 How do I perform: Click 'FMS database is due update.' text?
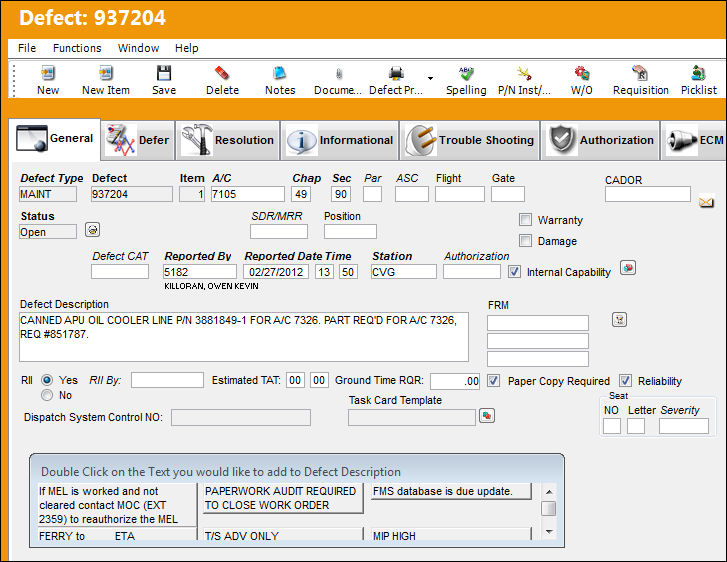click(443, 491)
